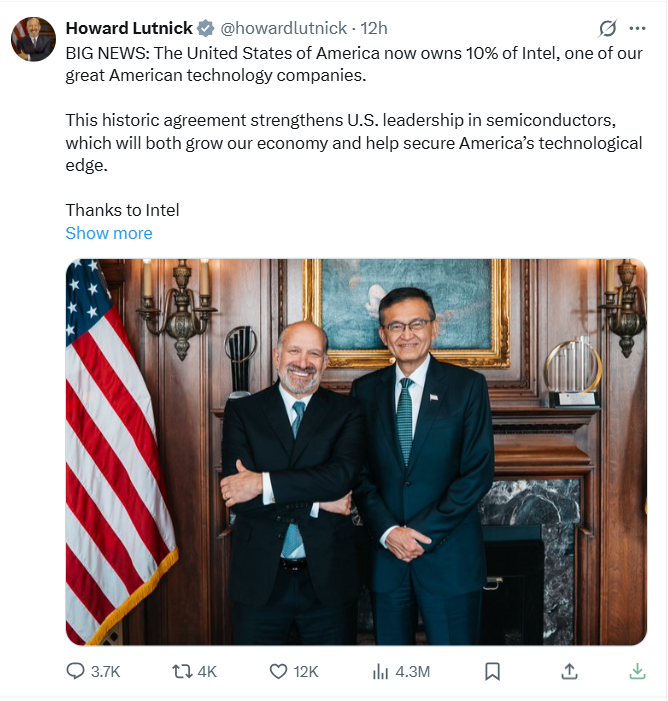This screenshot has height=701, width=668.
Task: Click the 12K likes count
Action: (305, 671)
